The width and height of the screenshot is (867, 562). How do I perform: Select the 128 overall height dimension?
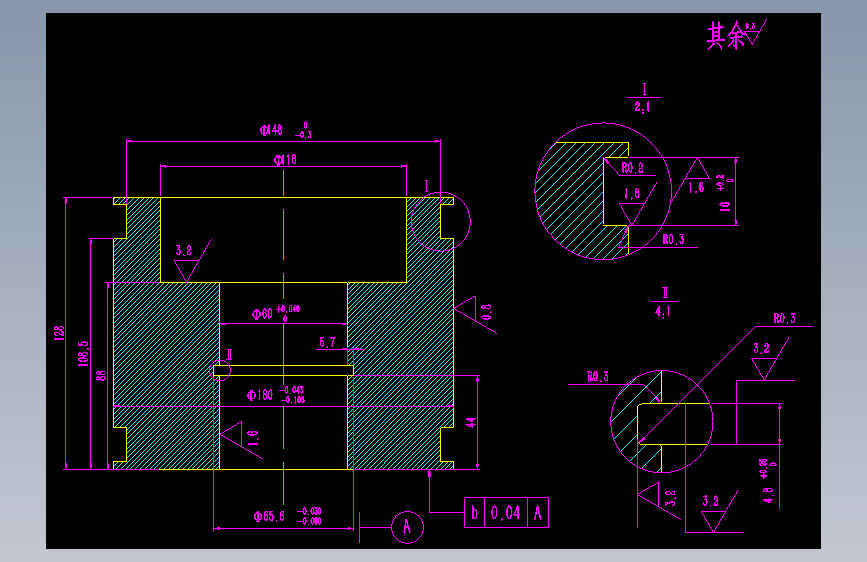(x=59, y=333)
